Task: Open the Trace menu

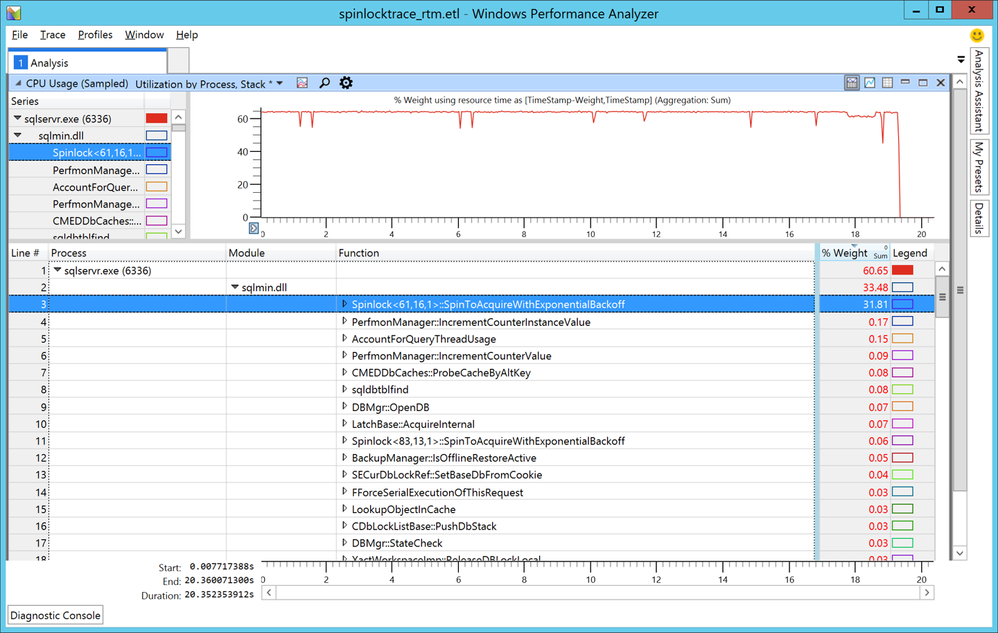Action: coord(53,35)
